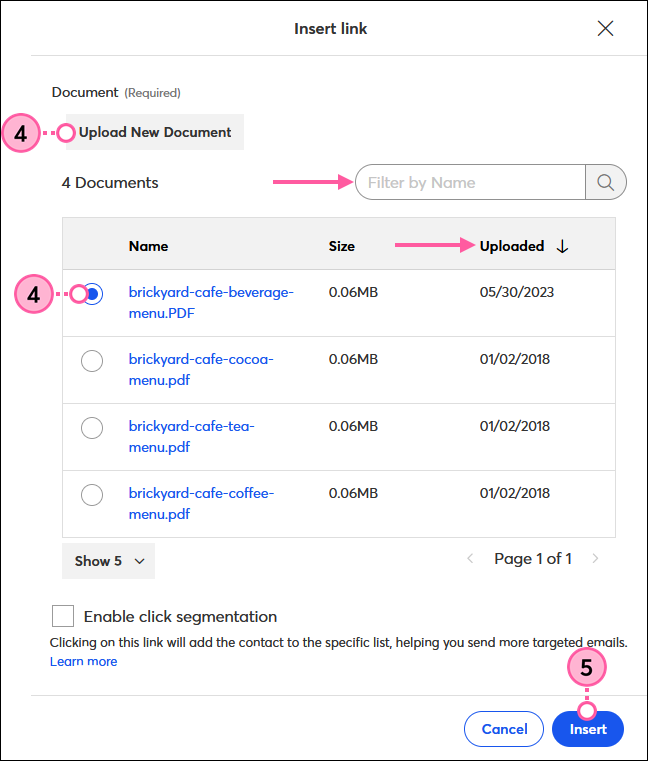Click the tea menu's 0.06MB size

tap(353, 426)
